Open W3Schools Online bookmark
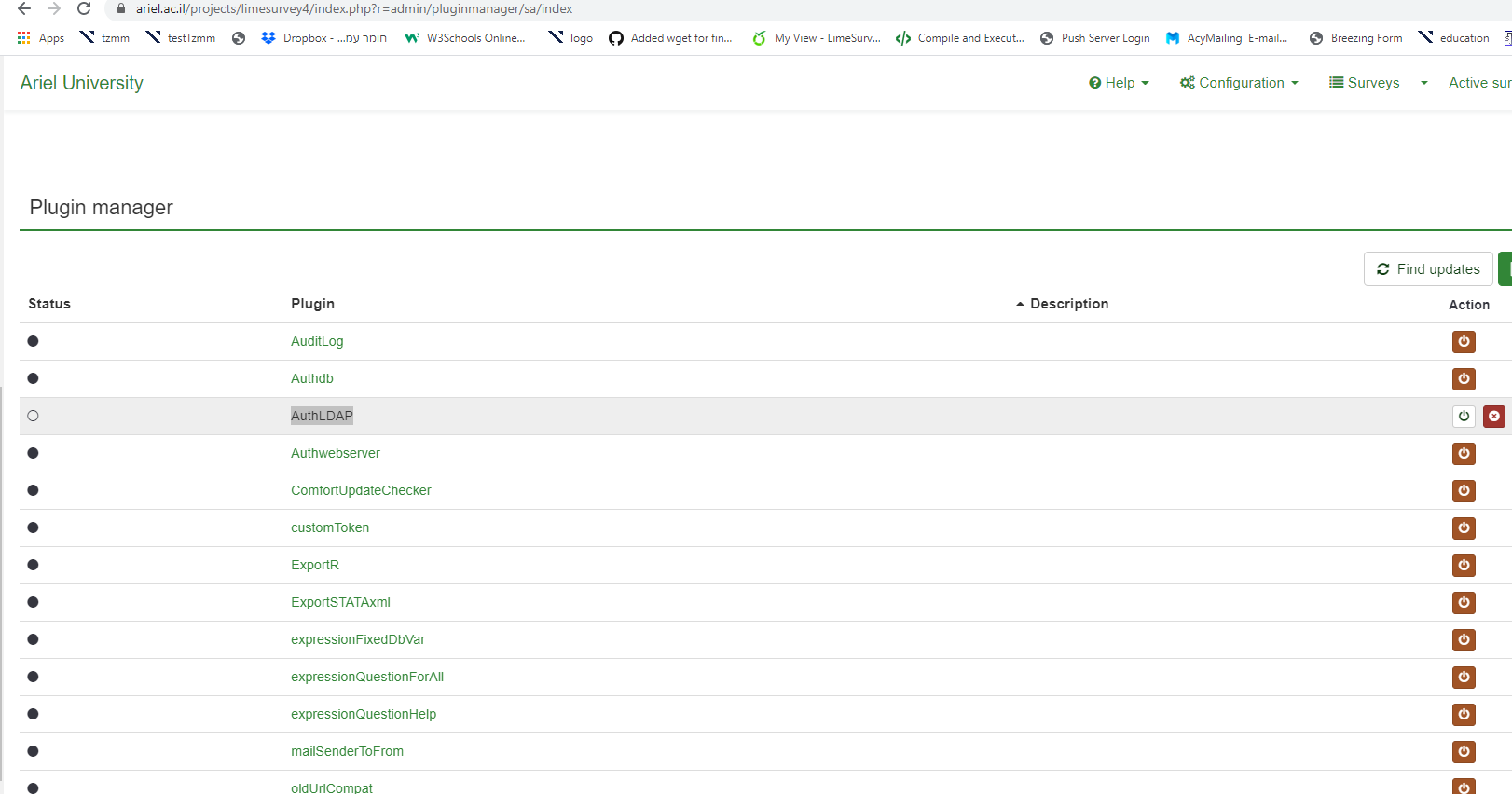This screenshot has width=1512, height=794. click(x=465, y=38)
